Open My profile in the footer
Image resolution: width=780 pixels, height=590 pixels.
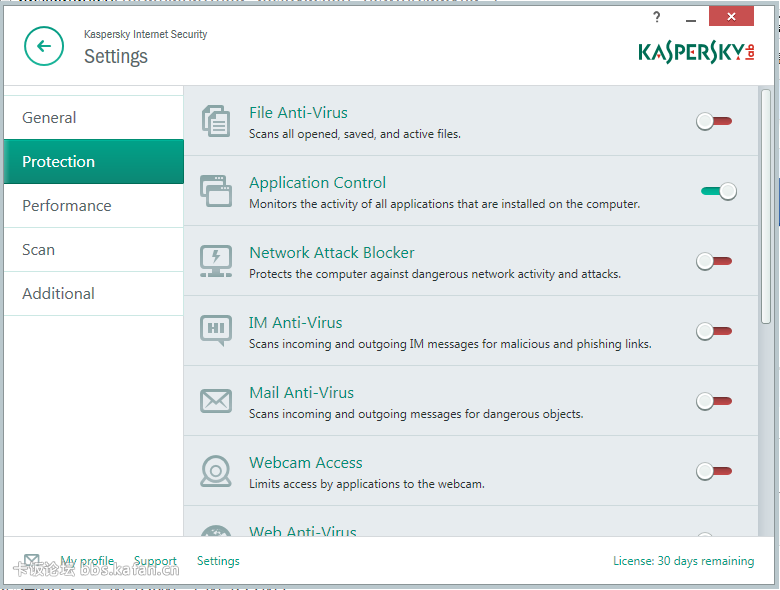coord(87,561)
